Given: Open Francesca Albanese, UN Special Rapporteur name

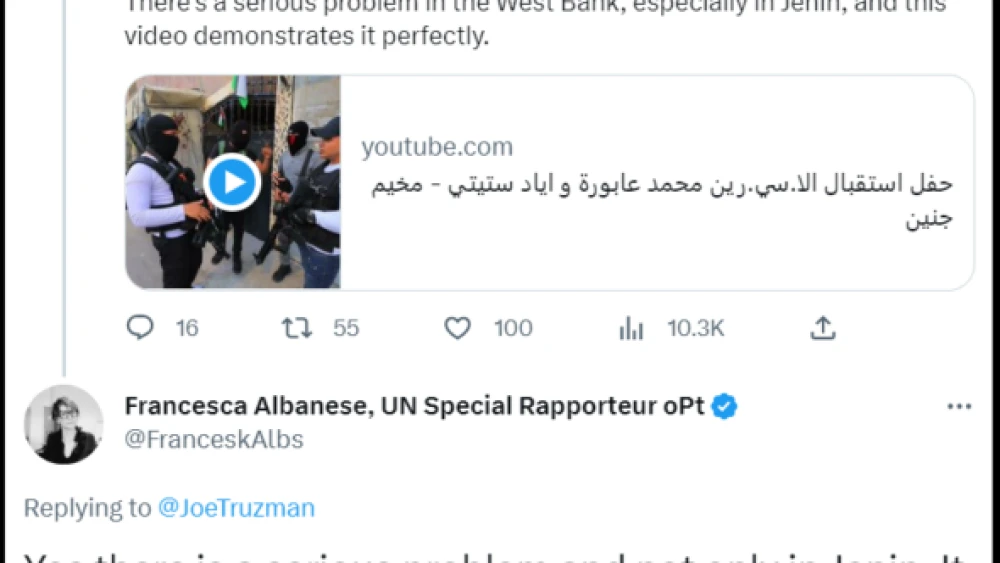Looking at the screenshot, I should [414, 406].
